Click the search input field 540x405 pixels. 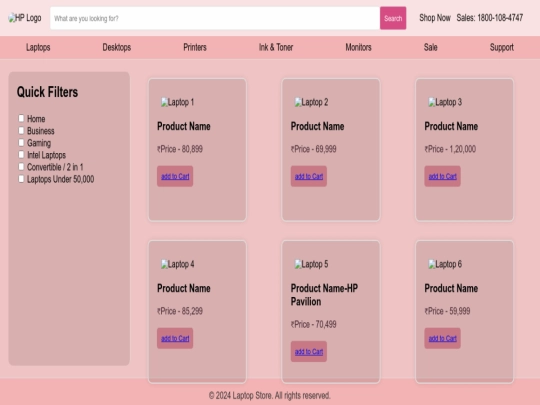pos(215,18)
